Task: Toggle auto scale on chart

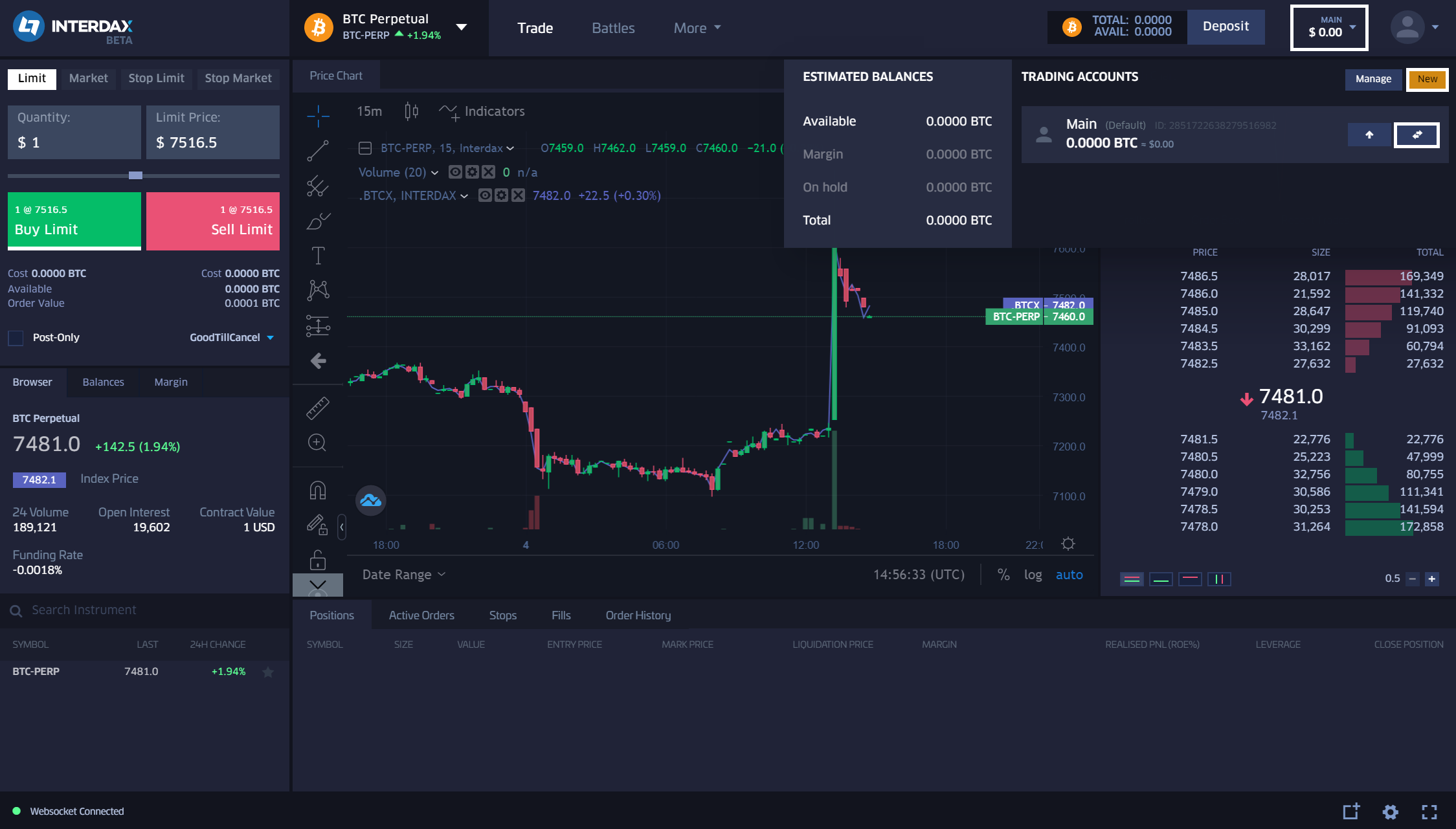Action: (x=1070, y=575)
